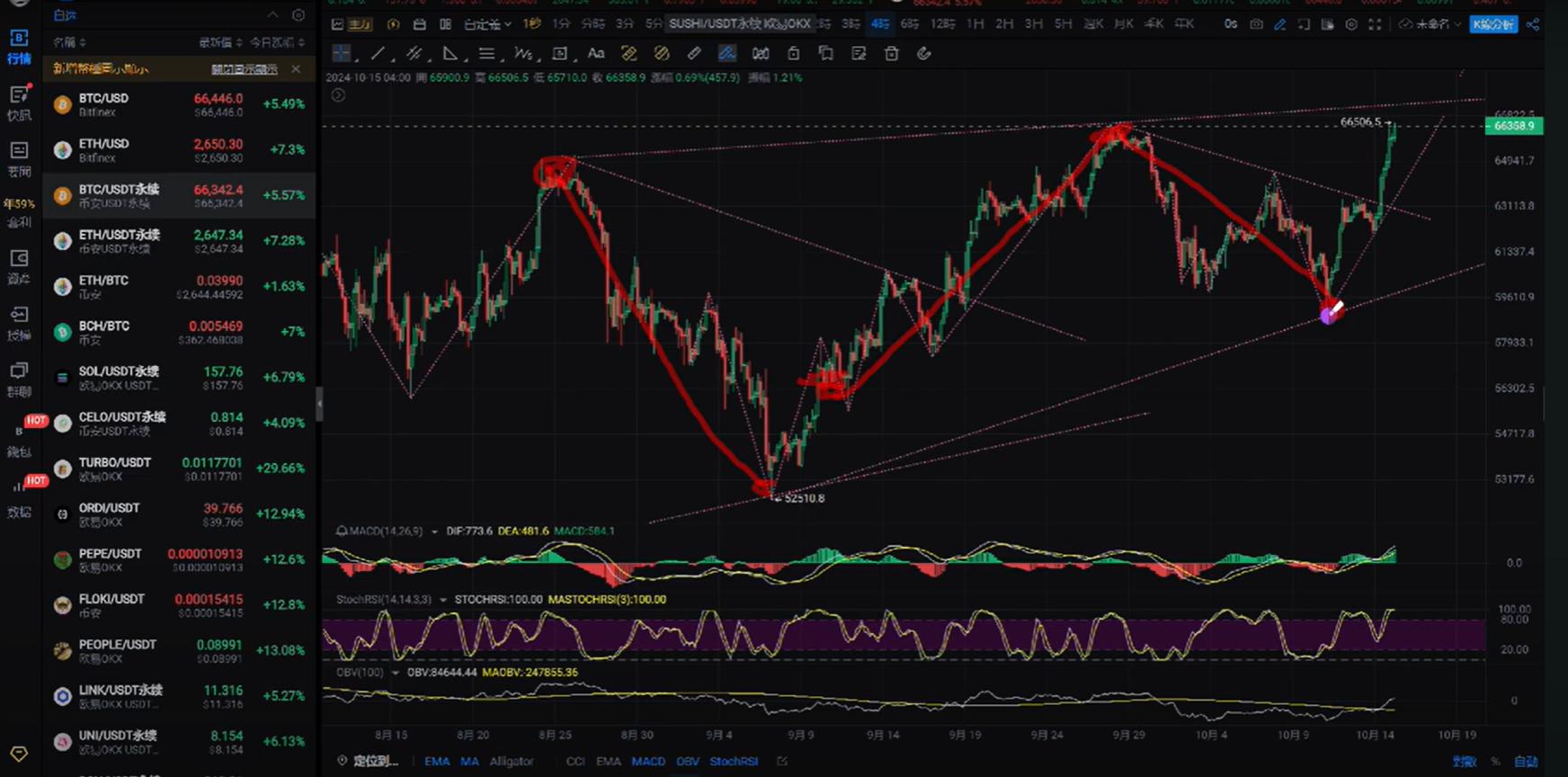Toggle the OBV indicator at bottom bar
The height and width of the screenshot is (777, 1568).
pyautogui.click(x=687, y=761)
